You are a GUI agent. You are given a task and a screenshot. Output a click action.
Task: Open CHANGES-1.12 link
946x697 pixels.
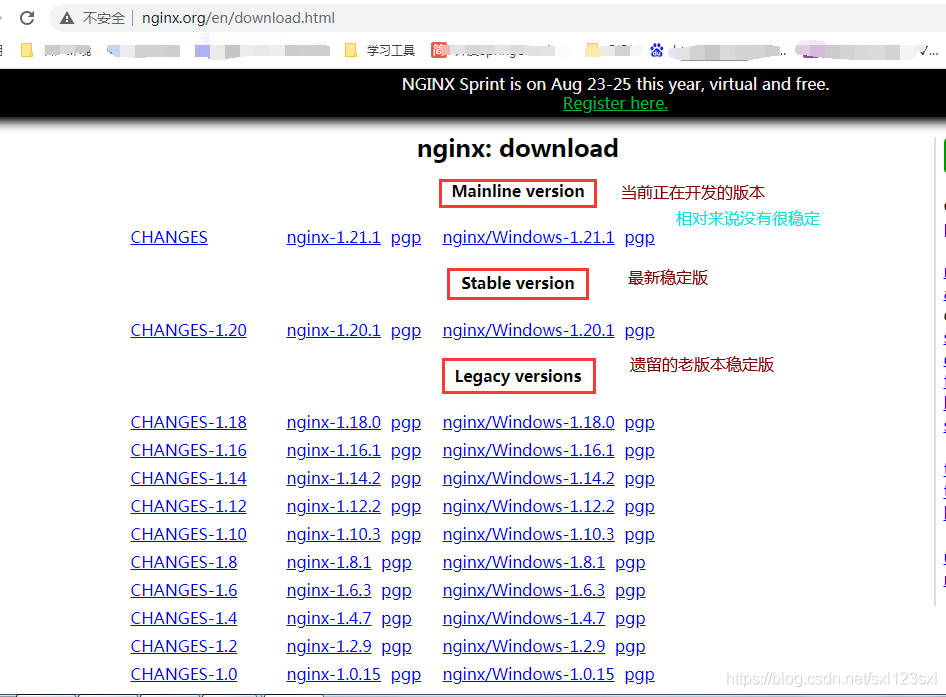[x=188, y=506]
